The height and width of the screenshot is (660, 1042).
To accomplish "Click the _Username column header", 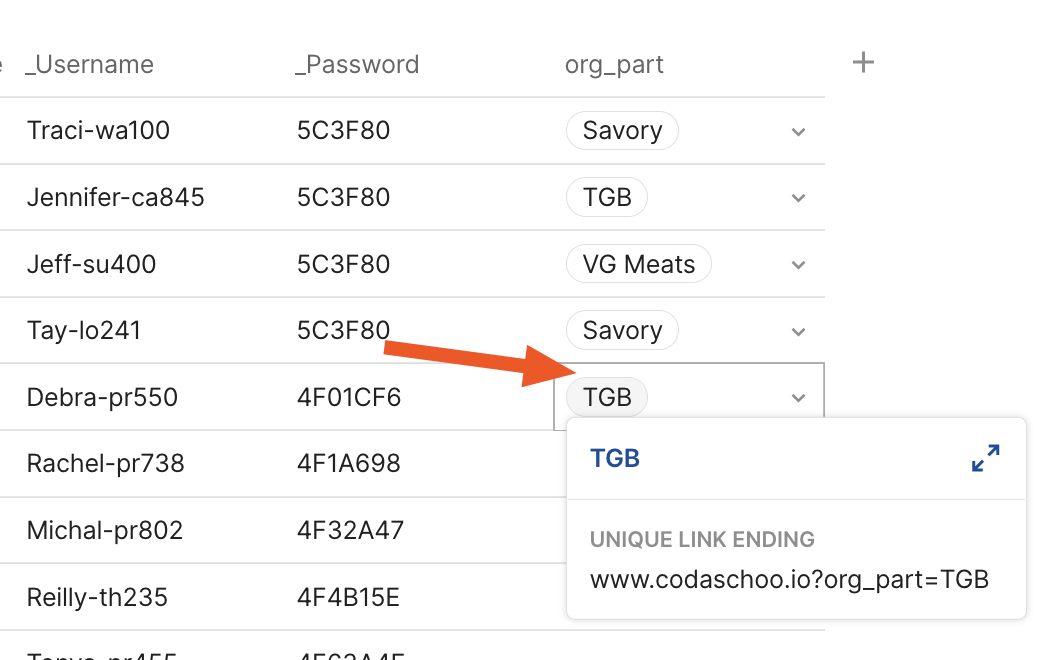I will 91,65.
